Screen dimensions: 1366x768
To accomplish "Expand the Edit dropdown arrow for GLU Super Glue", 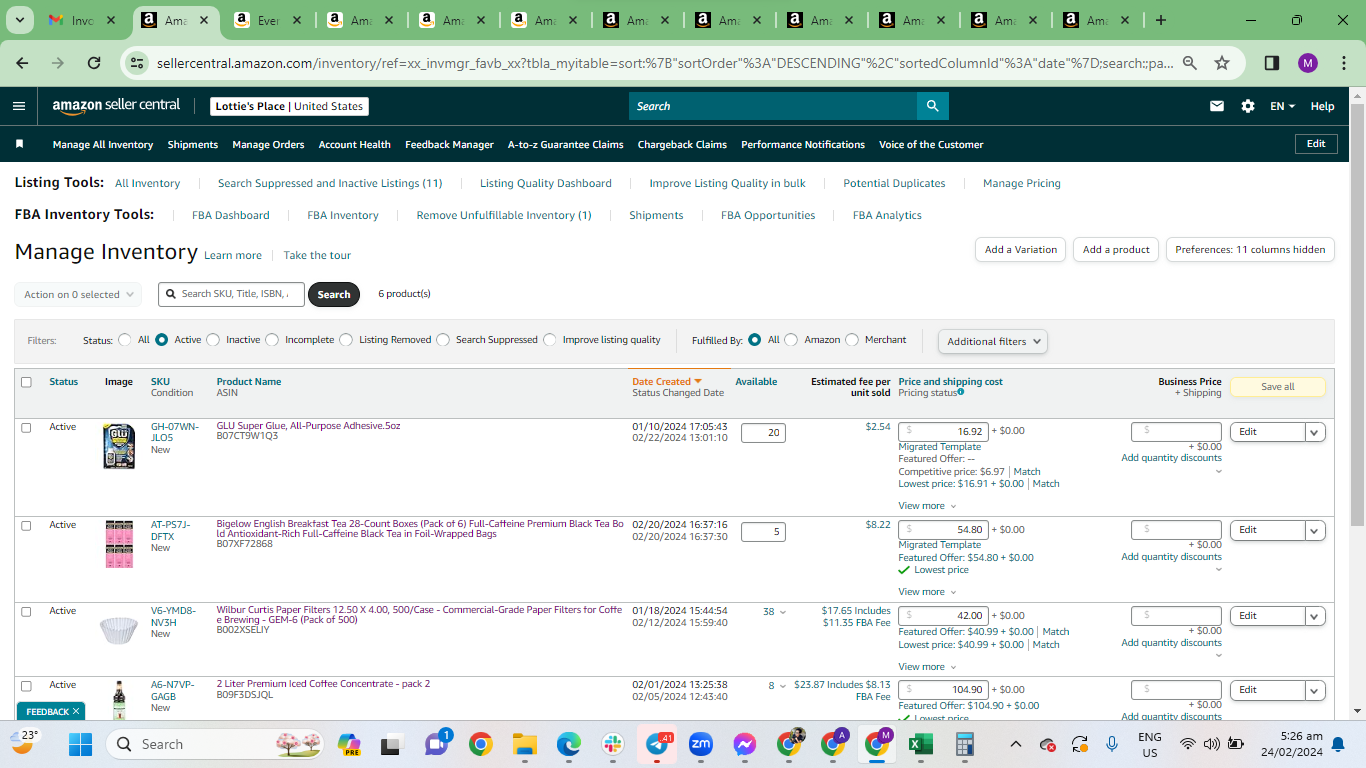I will pos(1315,432).
